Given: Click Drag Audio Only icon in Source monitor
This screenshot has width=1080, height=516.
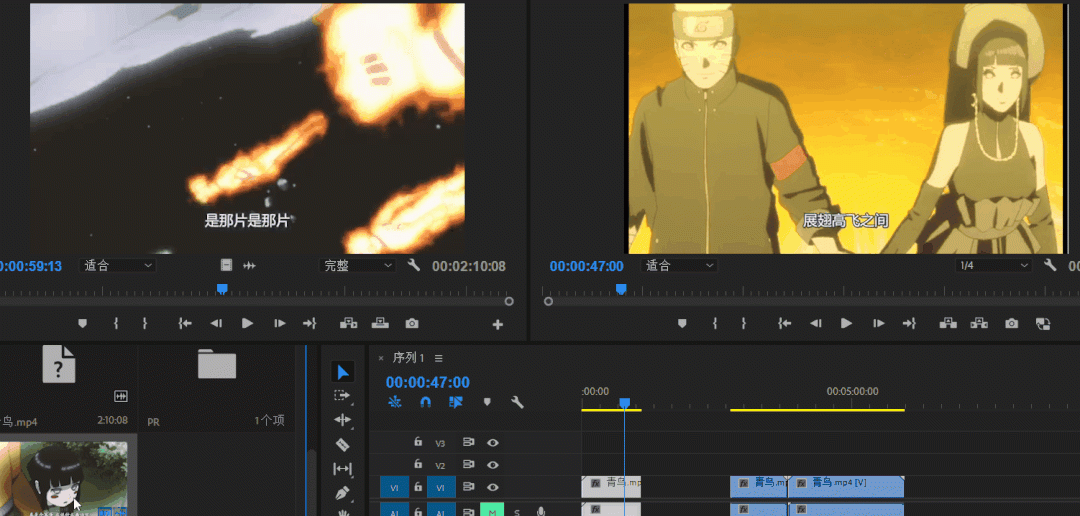Looking at the screenshot, I should pos(249,265).
